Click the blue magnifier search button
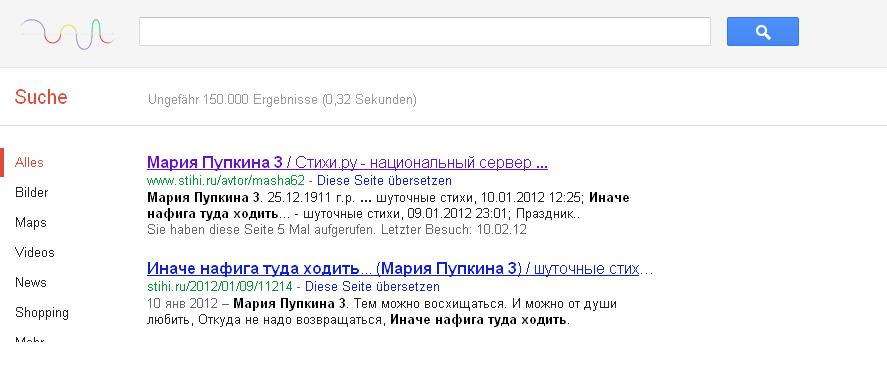Image resolution: width=887 pixels, height=384 pixels. pyautogui.click(x=763, y=32)
